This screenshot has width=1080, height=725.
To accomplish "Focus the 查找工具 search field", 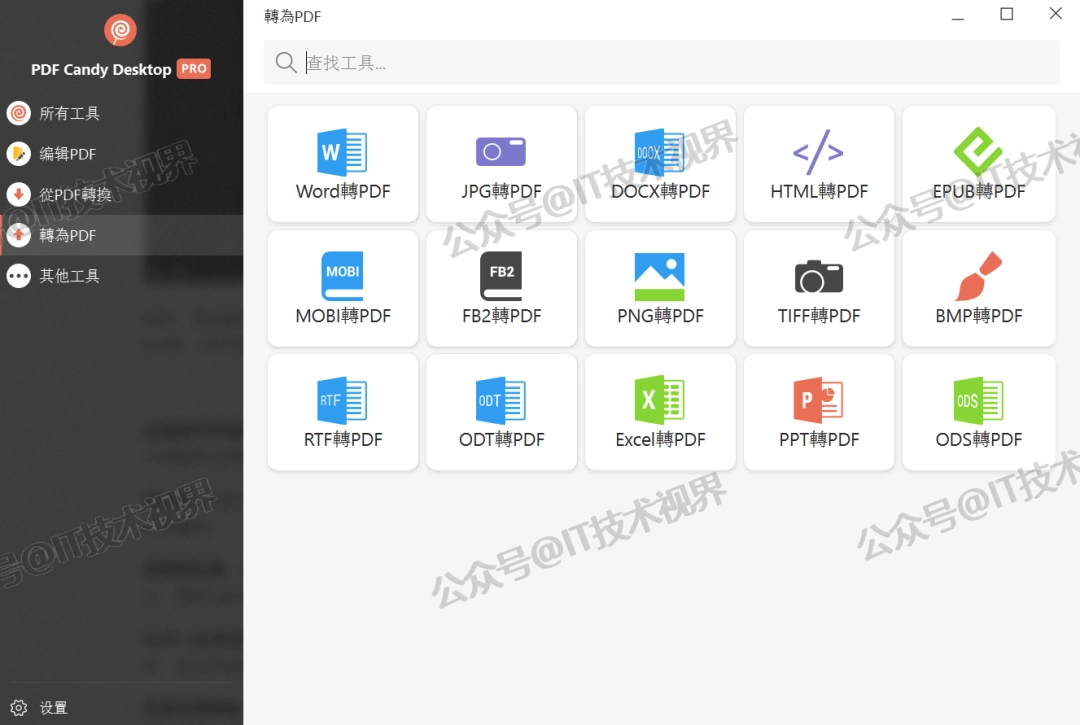I will [661, 63].
